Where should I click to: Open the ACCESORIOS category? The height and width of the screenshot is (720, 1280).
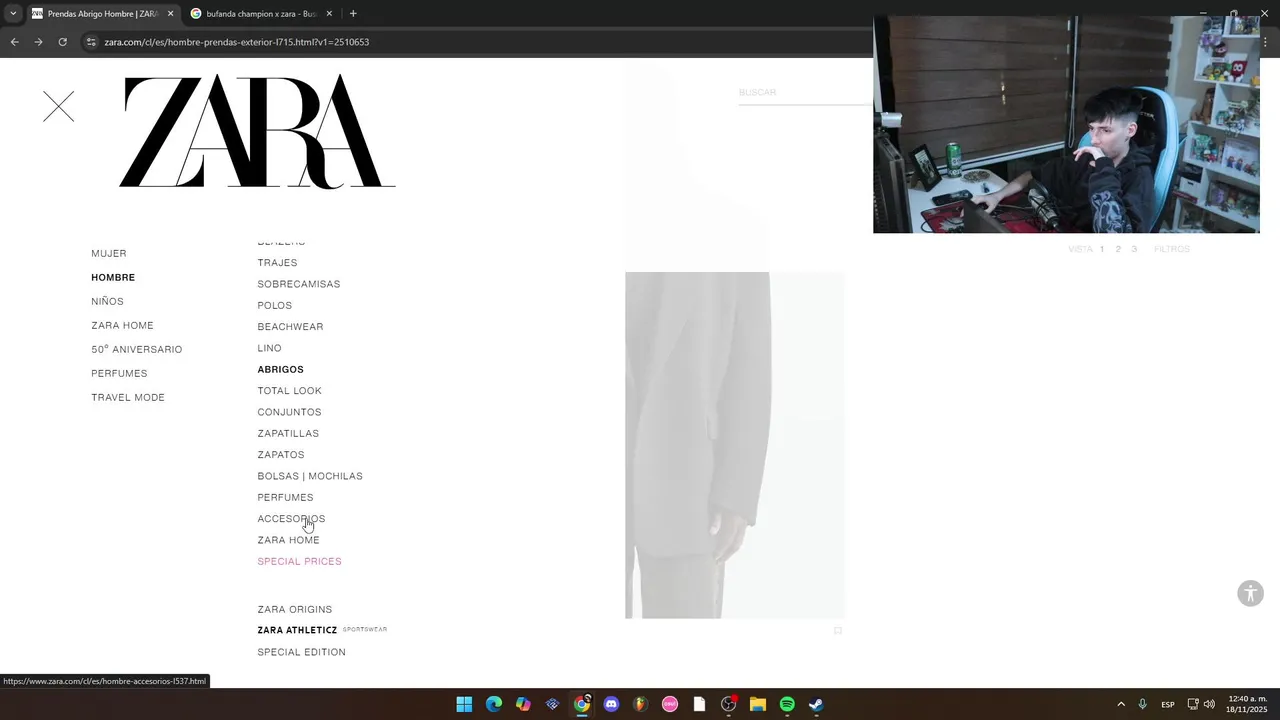(291, 519)
